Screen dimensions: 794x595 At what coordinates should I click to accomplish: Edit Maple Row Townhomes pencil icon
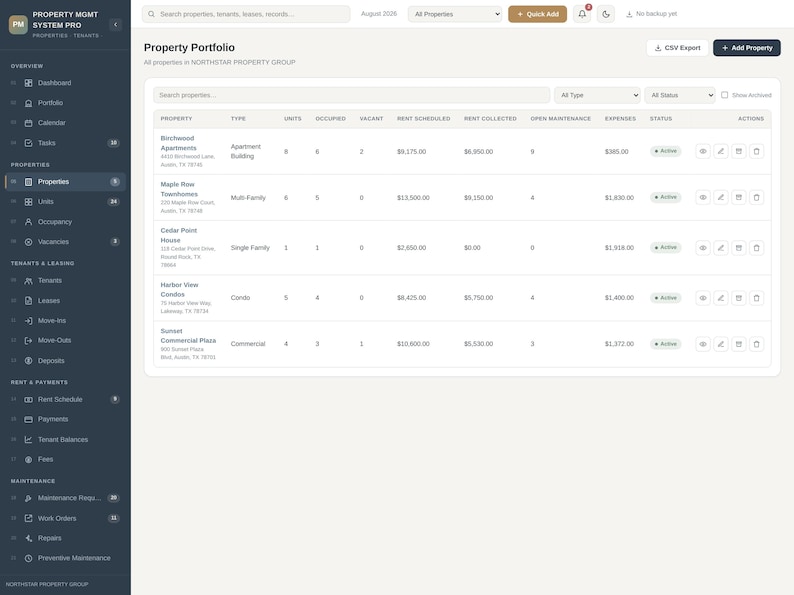click(721, 197)
